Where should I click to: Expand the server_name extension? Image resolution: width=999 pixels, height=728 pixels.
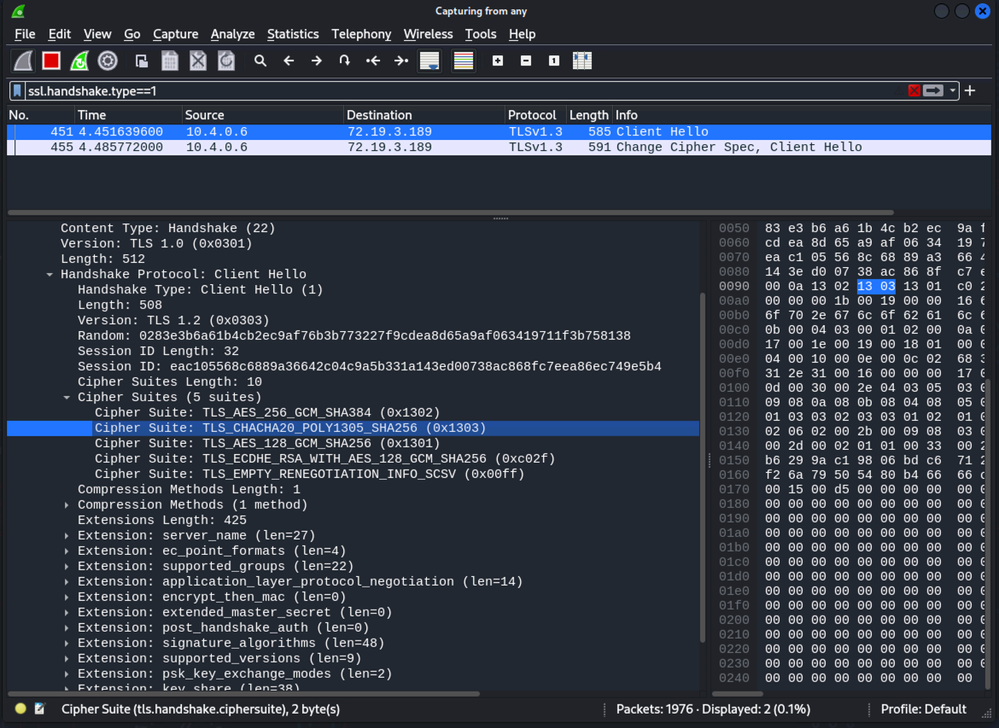tap(67, 536)
